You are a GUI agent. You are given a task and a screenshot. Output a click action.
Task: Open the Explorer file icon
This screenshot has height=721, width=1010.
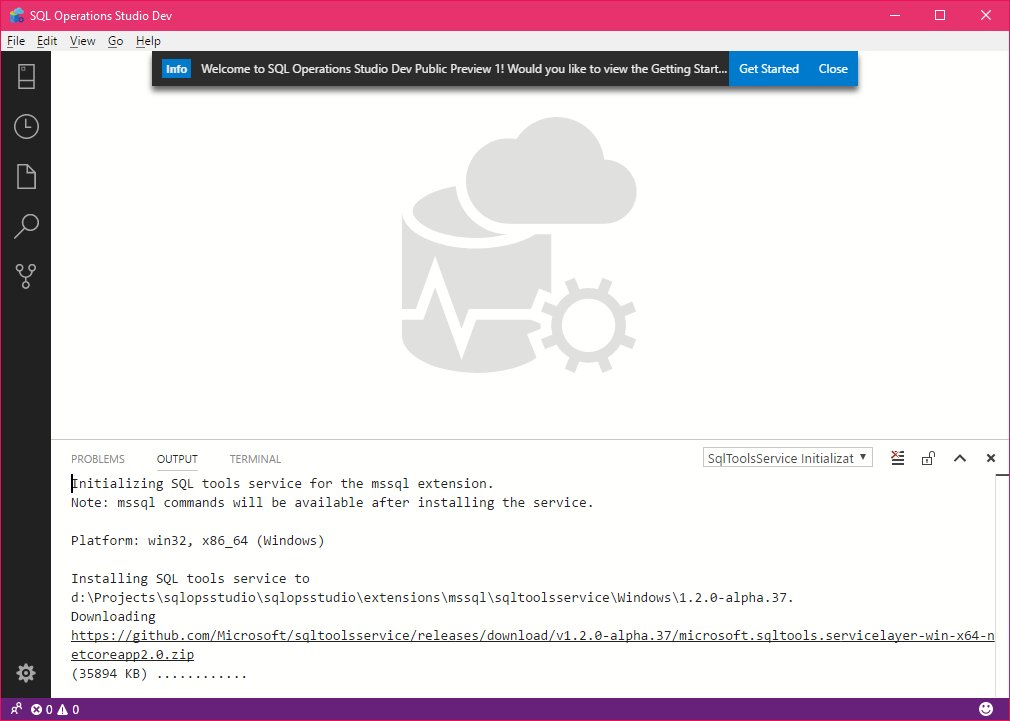tap(26, 177)
